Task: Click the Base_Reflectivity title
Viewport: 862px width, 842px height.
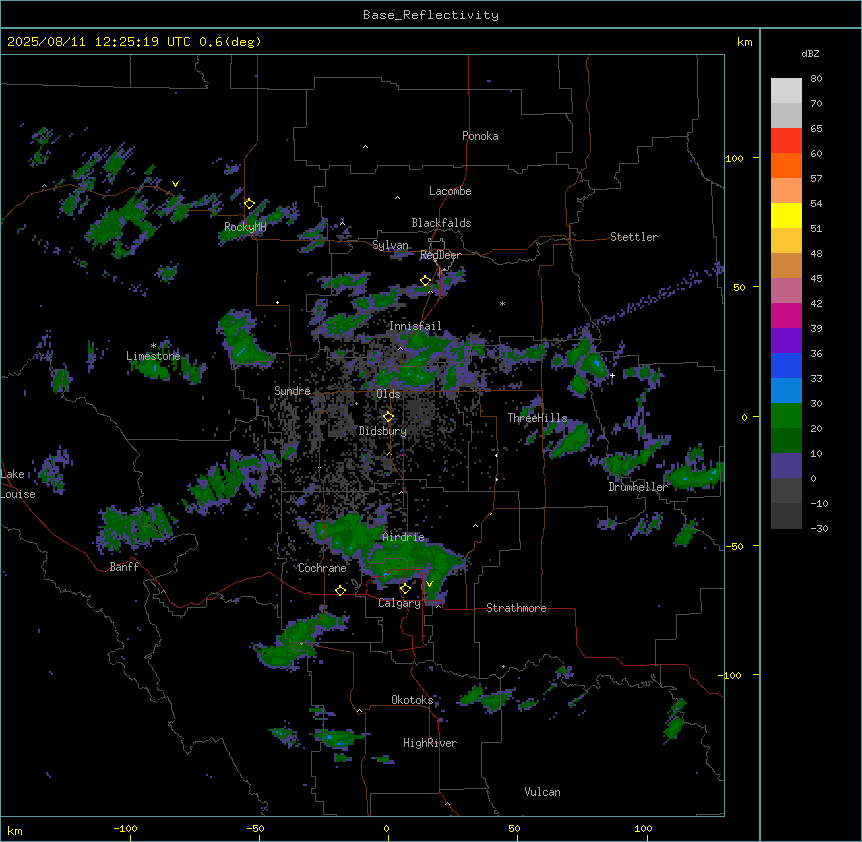Action: pyautogui.click(x=431, y=15)
